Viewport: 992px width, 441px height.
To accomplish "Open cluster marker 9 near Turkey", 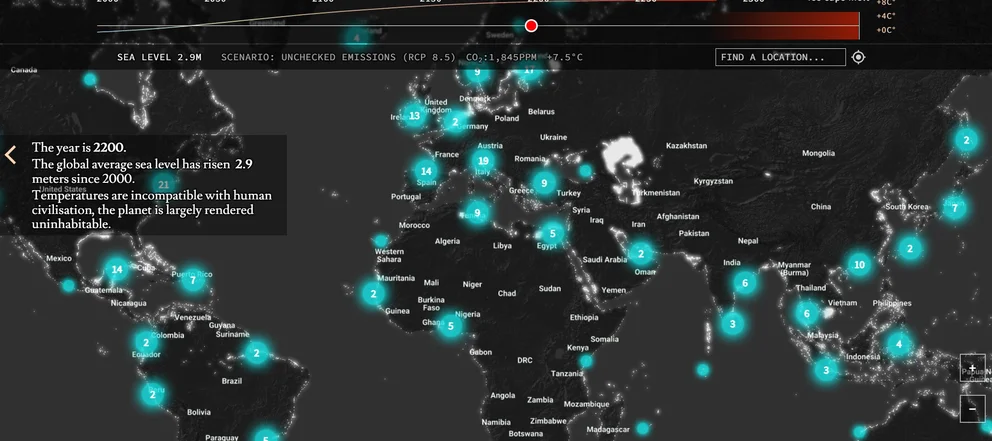I will (543, 183).
